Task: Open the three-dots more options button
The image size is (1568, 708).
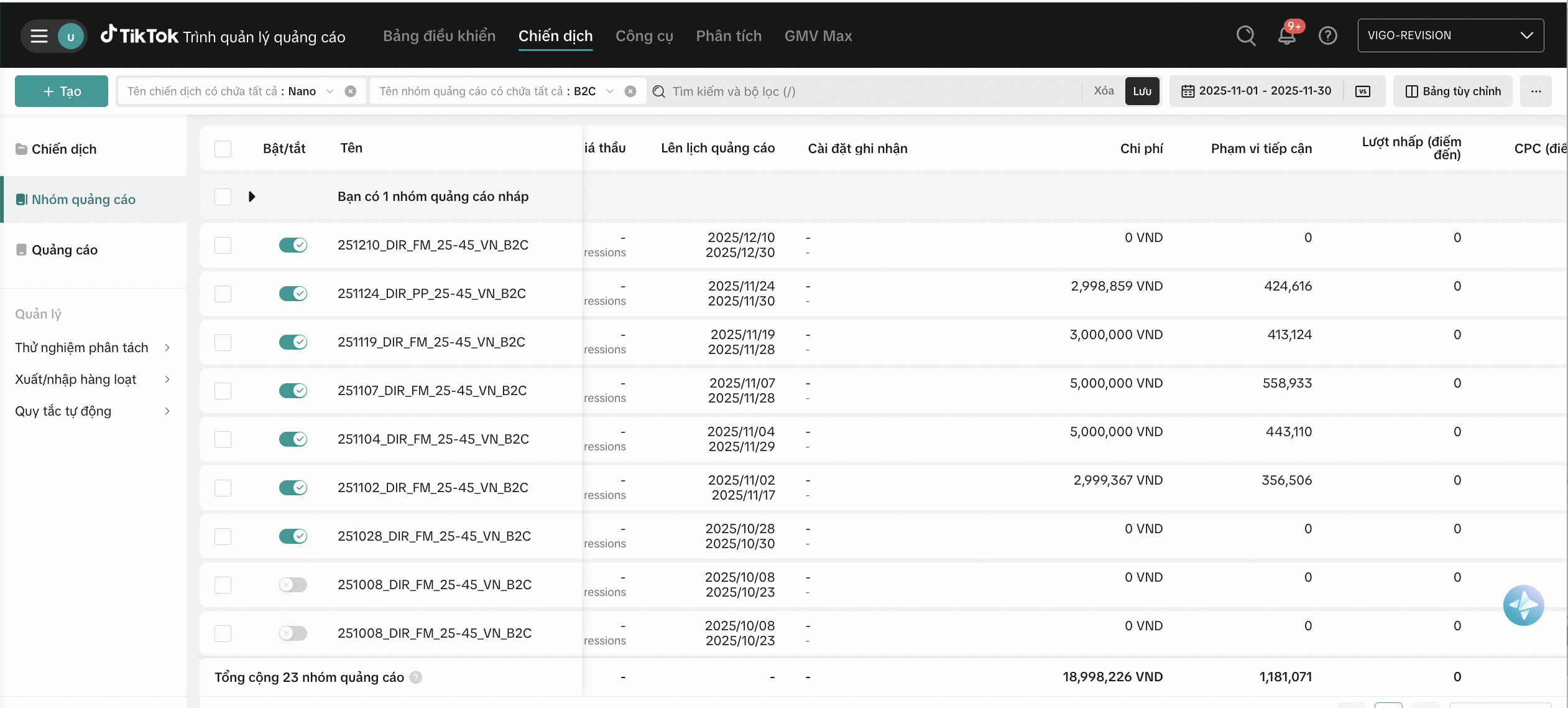Action: 1536,91
